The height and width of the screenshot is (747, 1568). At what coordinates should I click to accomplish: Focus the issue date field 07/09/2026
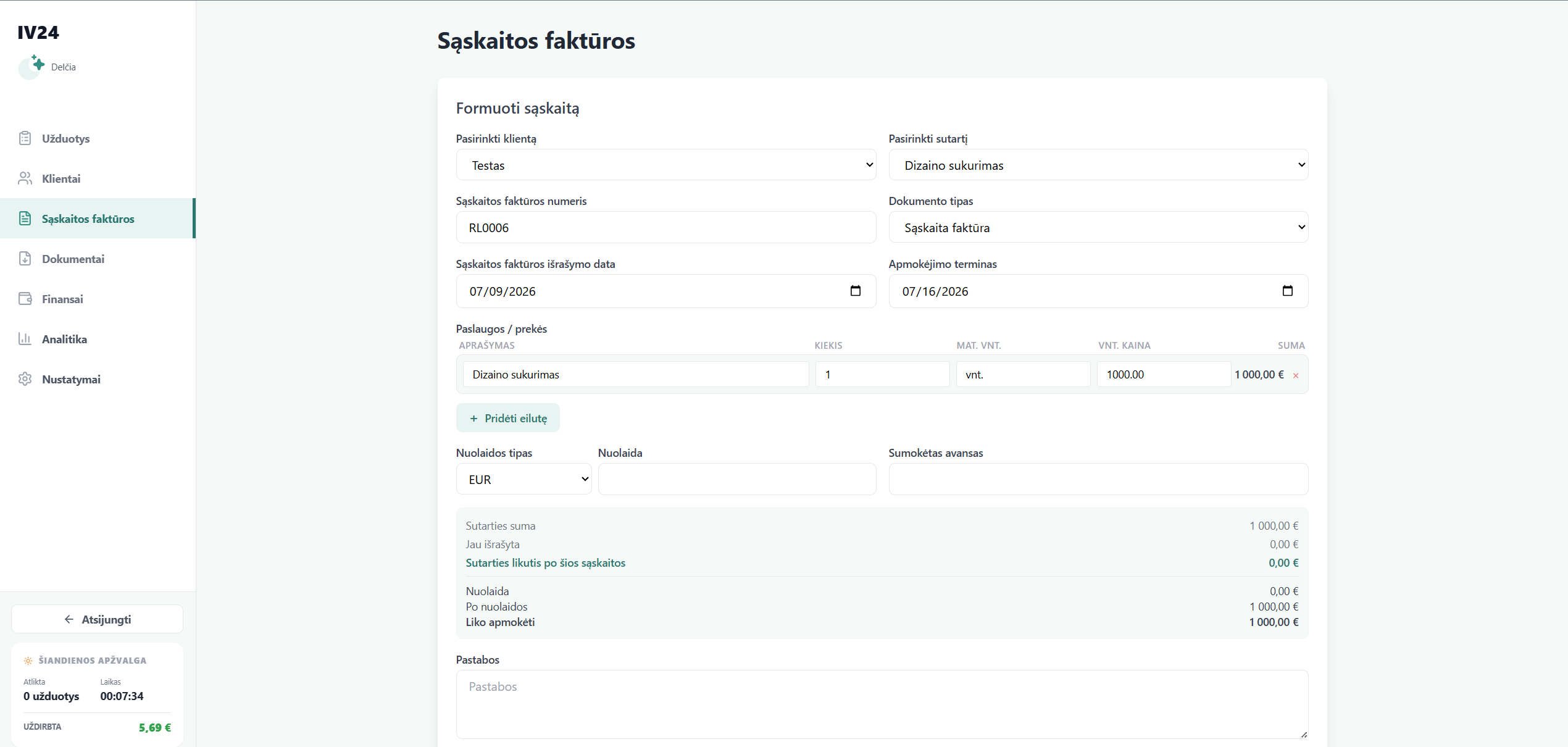pyautogui.click(x=666, y=291)
